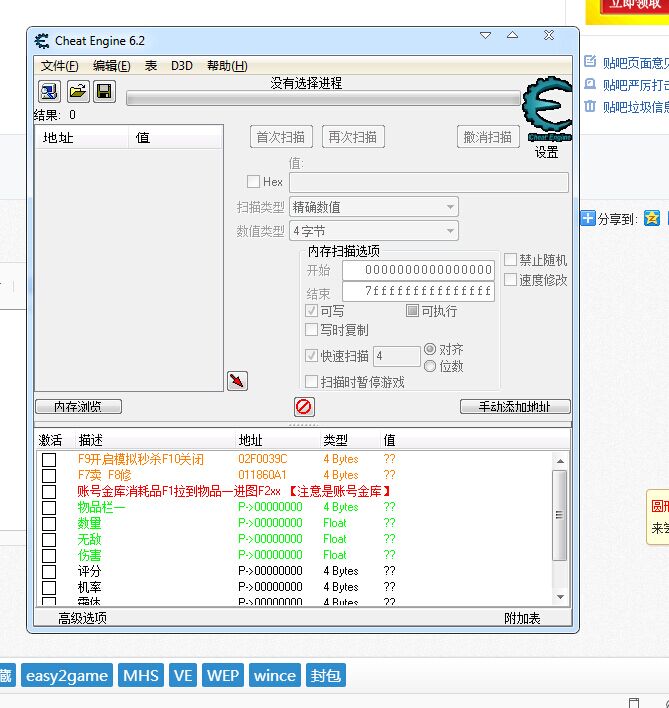The image size is (669, 708).
Task: Open the D3D menu
Action: 182,66
